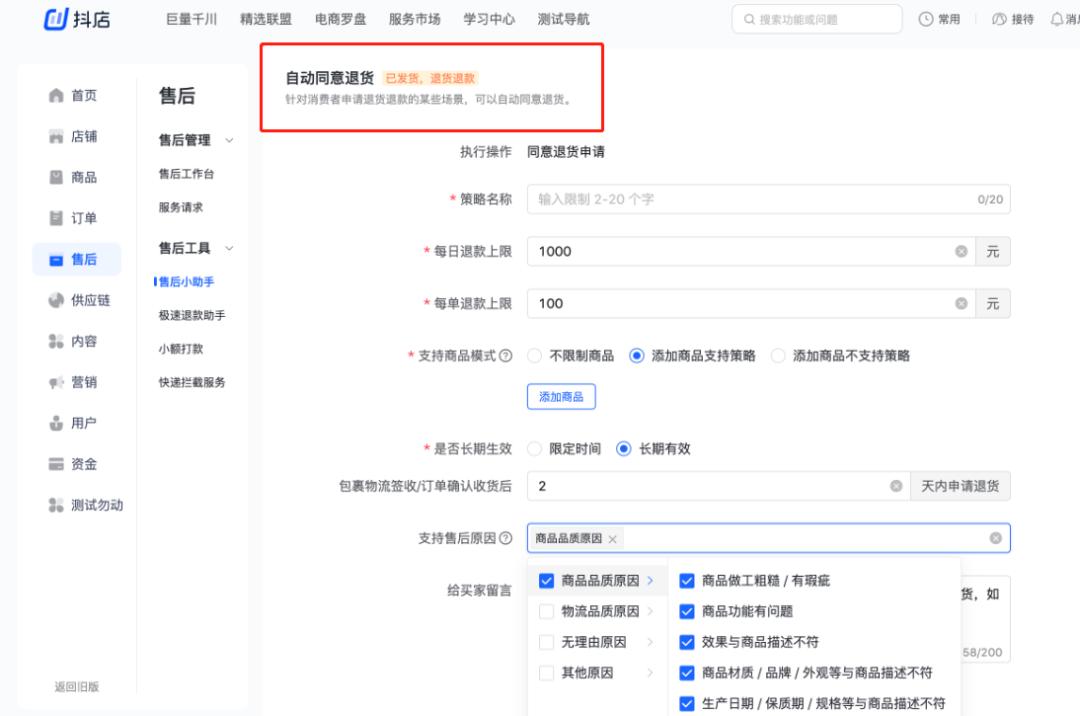
Task: Switch to the 学习中心 top menu
Action: (x=487, y=19)
